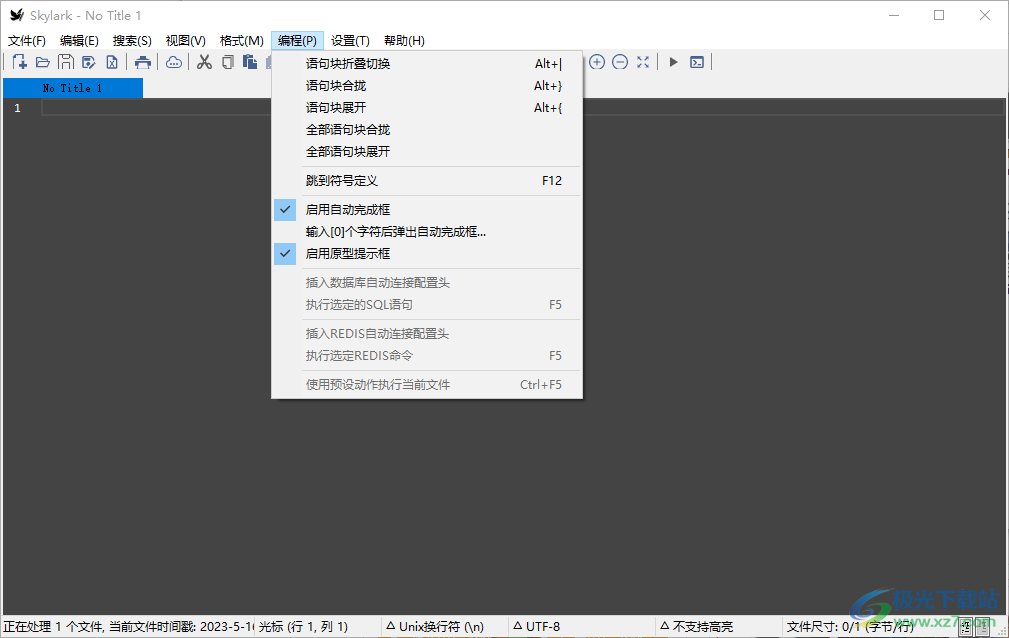Click the run play triangle icon
This screenshot has height=638, width=1009.
[x=674, y=62]
